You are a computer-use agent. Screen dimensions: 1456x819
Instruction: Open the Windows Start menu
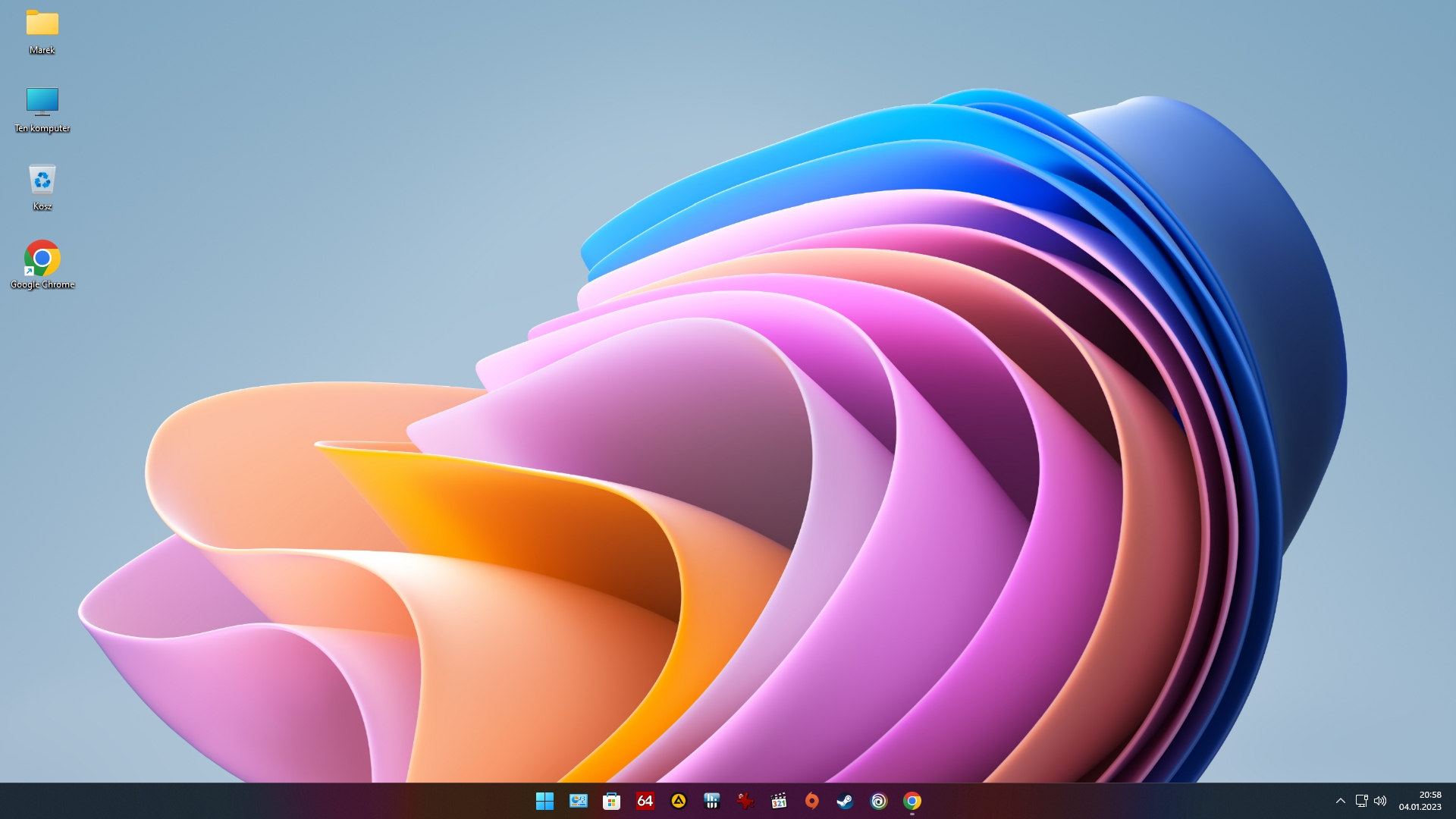pos(544,801)
